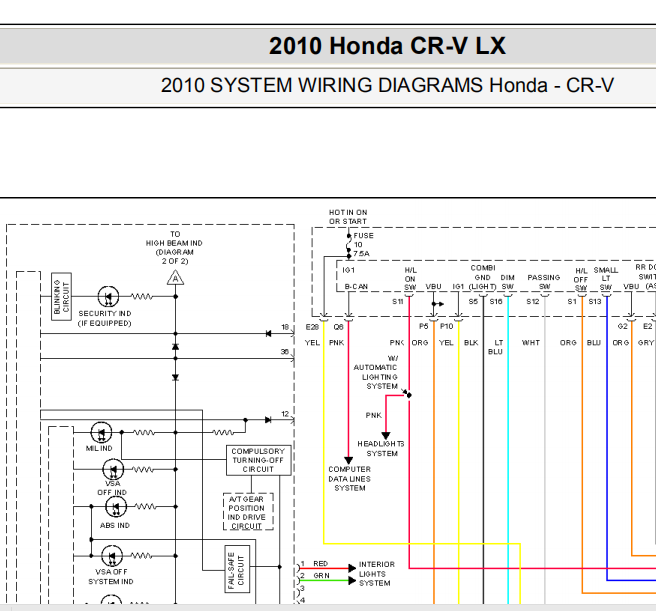
Task: Click the "FUSE 10 7.5A" label
Action: pos(363,244)
